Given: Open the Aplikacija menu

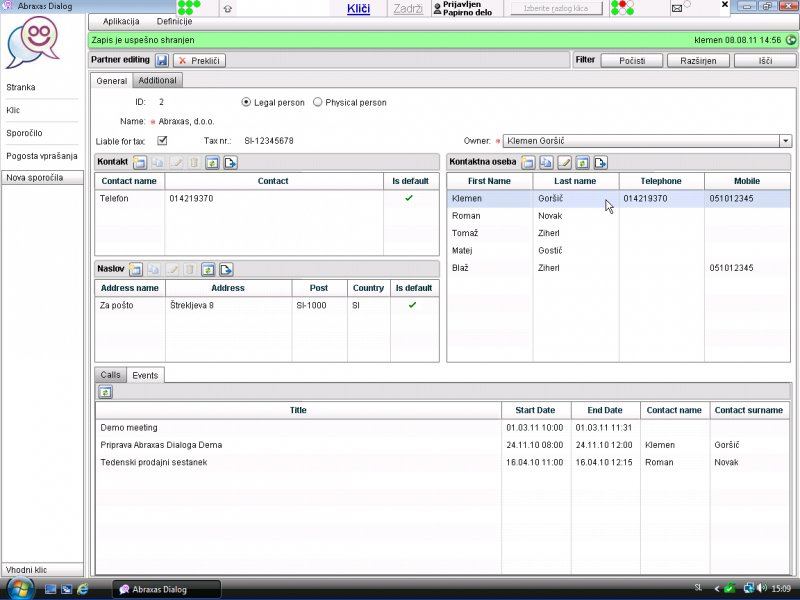Looking at the screenshot, I should [x=121, y=21].
